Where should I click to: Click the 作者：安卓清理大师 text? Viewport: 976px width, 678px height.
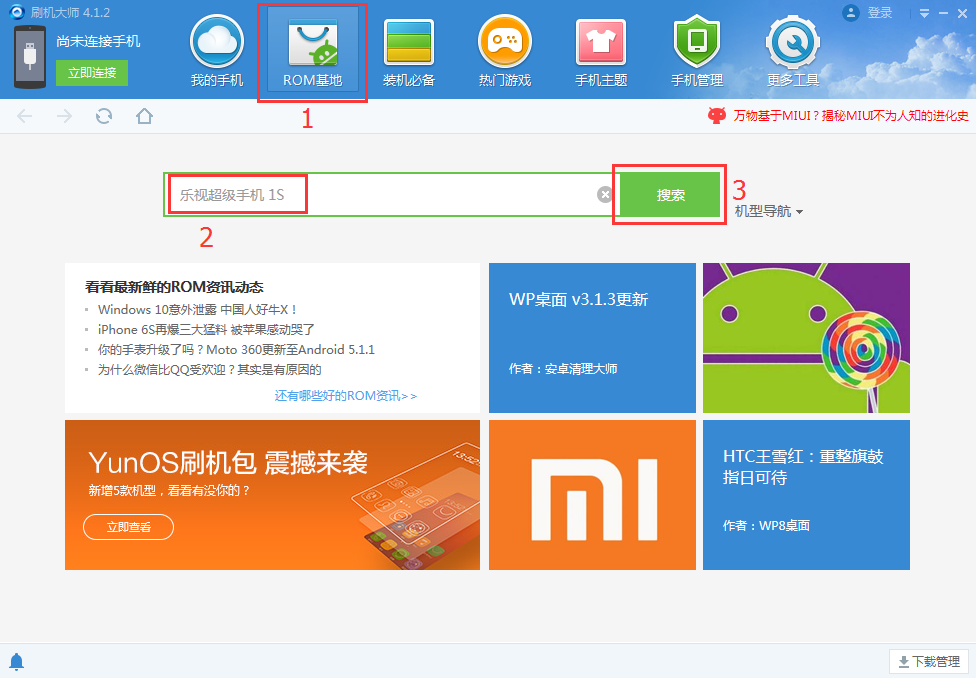[563, 369]
